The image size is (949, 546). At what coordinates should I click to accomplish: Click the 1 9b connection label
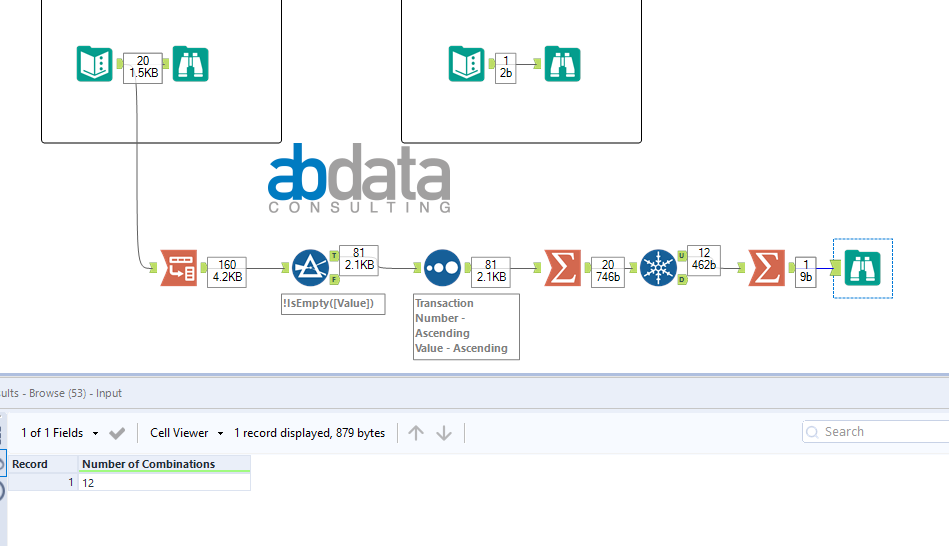(x=806, y=271)
